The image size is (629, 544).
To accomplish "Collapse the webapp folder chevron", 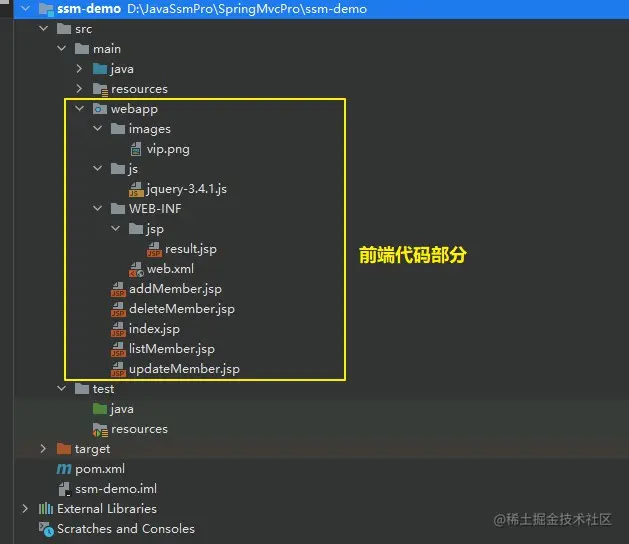I will pos(79,108).
